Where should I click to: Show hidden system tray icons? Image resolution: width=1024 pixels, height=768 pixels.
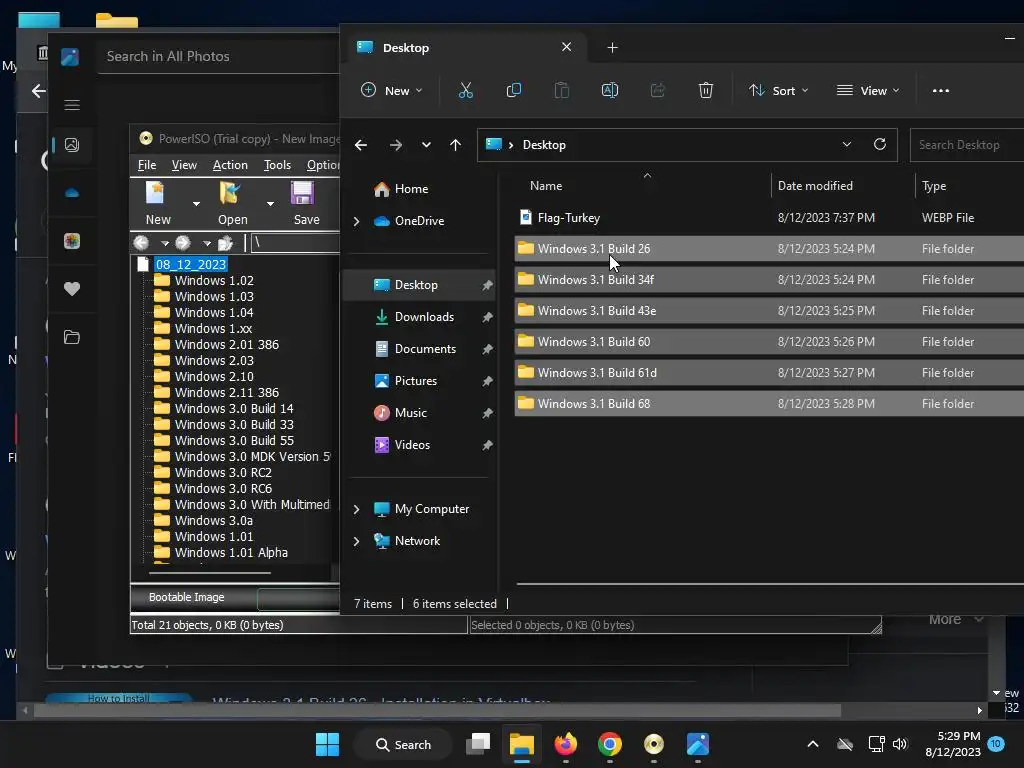[x=812, y=744]
